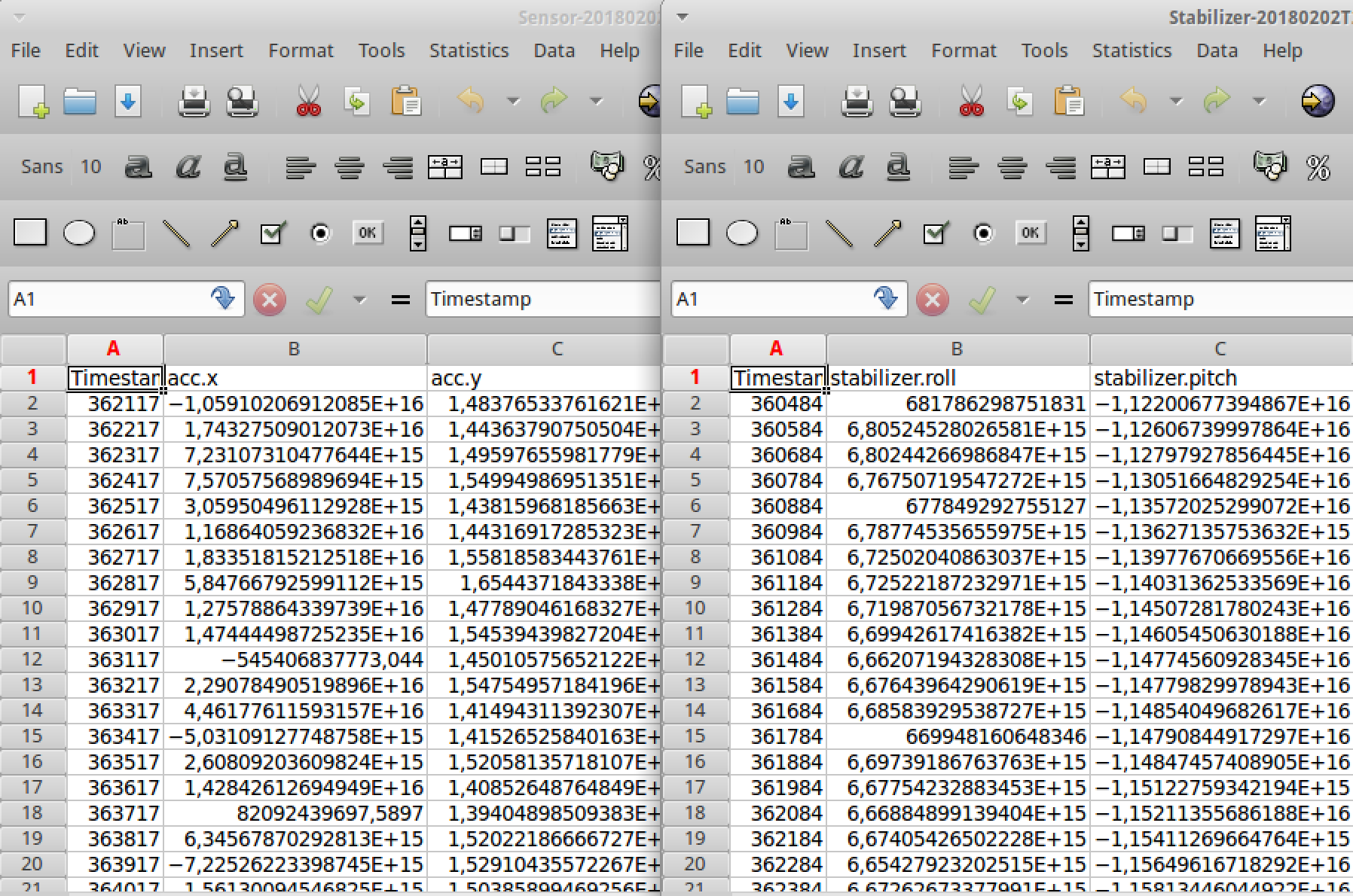Toggle bold formatting in the Sensor window
The height and width of the screenshot is (896, 1353).
[x=138, y=167]
